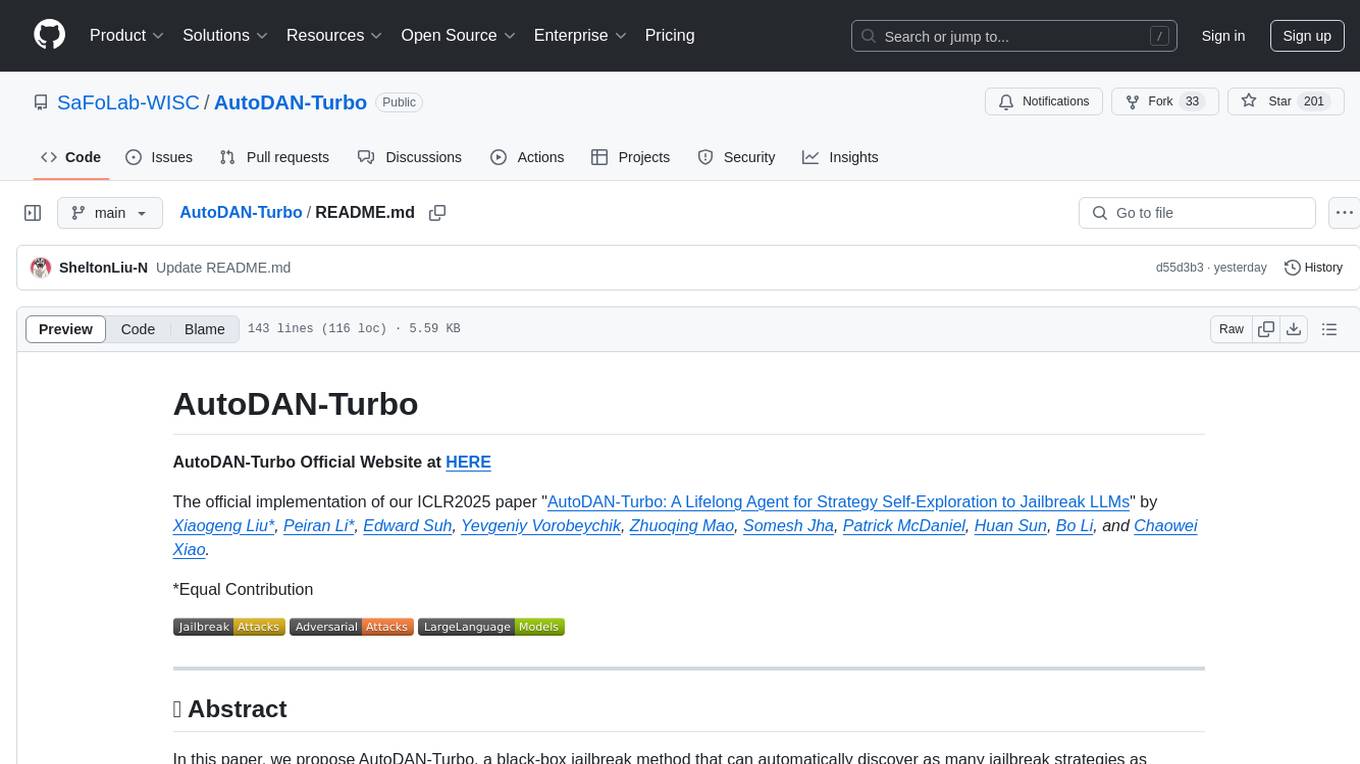Select the Code view toggle
The height and width of the screenshot is (764, 1360).
pyautogui.click(x=138, y=329)
